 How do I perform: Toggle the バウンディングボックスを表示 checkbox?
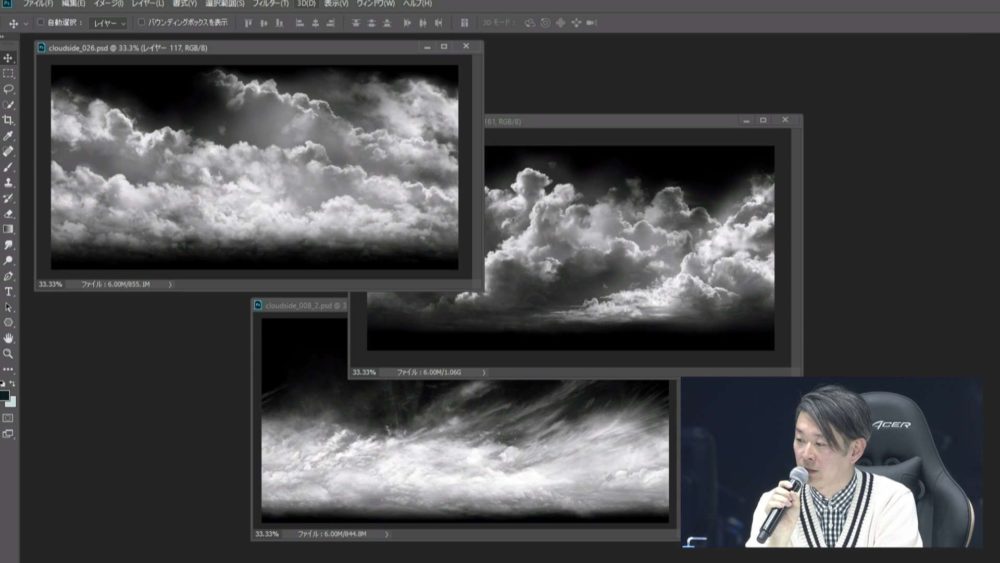point(141,22)
